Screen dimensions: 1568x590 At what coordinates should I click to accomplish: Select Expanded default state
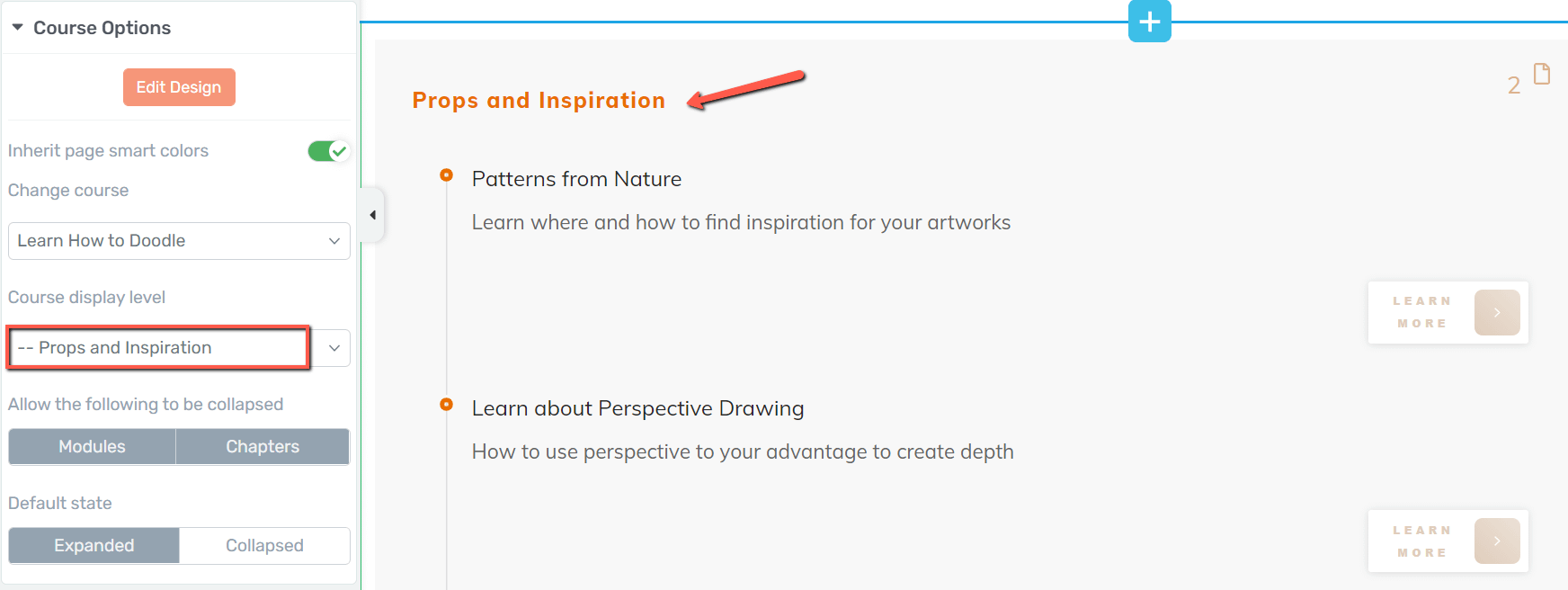click(x=94, y=546)
